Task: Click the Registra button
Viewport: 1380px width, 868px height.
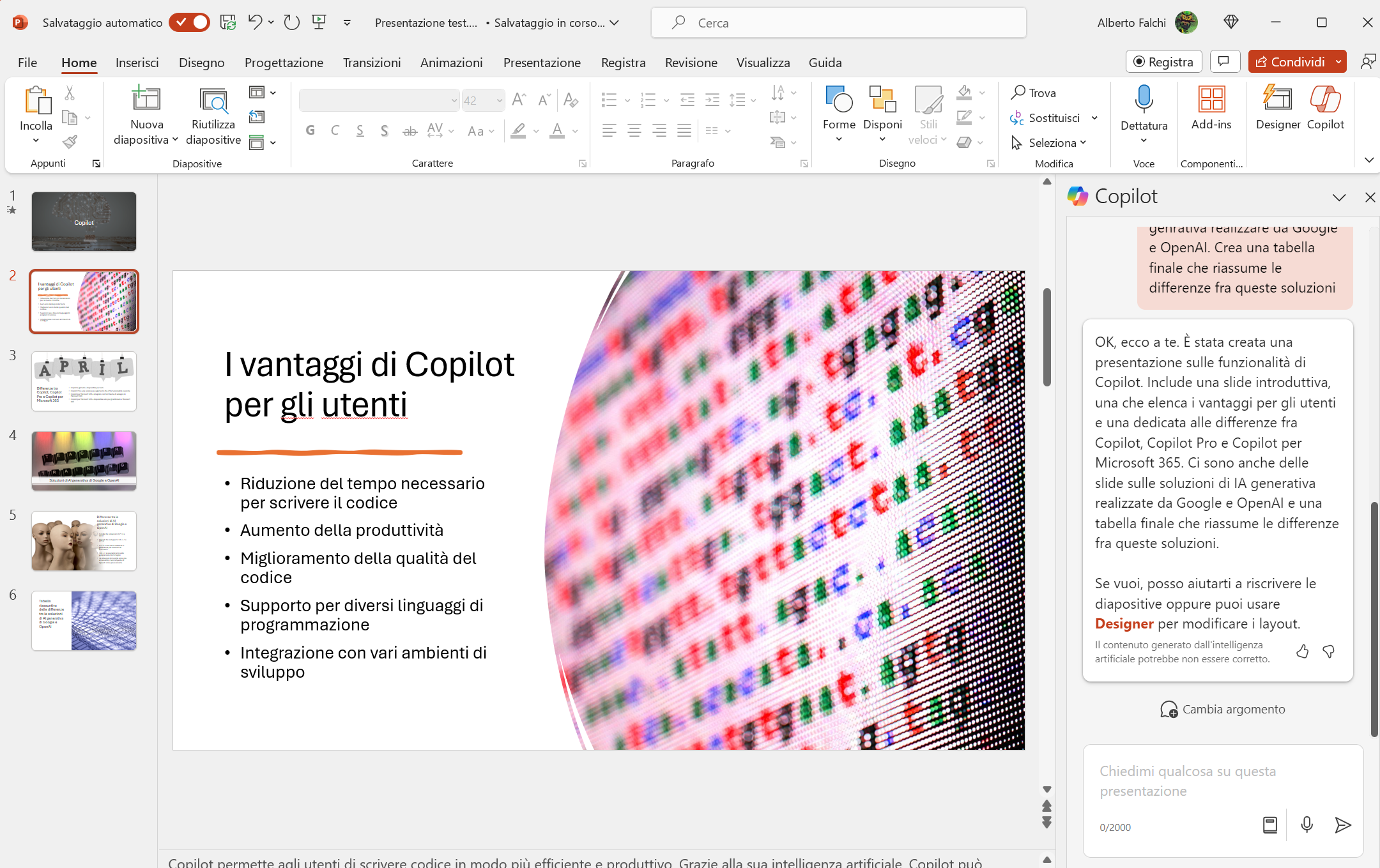Action: click(1163, 62)
